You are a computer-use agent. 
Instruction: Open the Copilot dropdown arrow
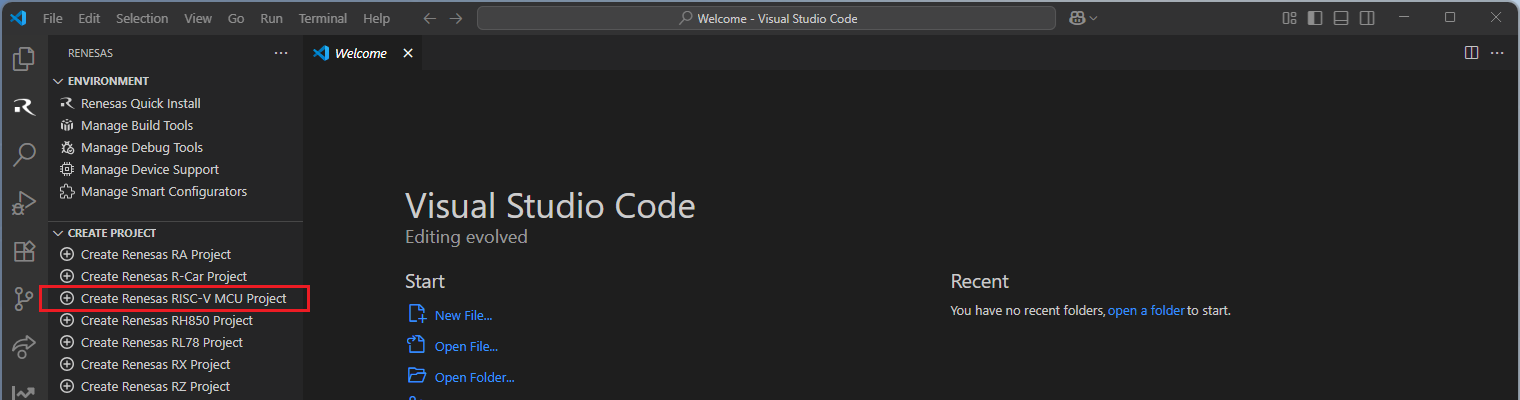1093,18
